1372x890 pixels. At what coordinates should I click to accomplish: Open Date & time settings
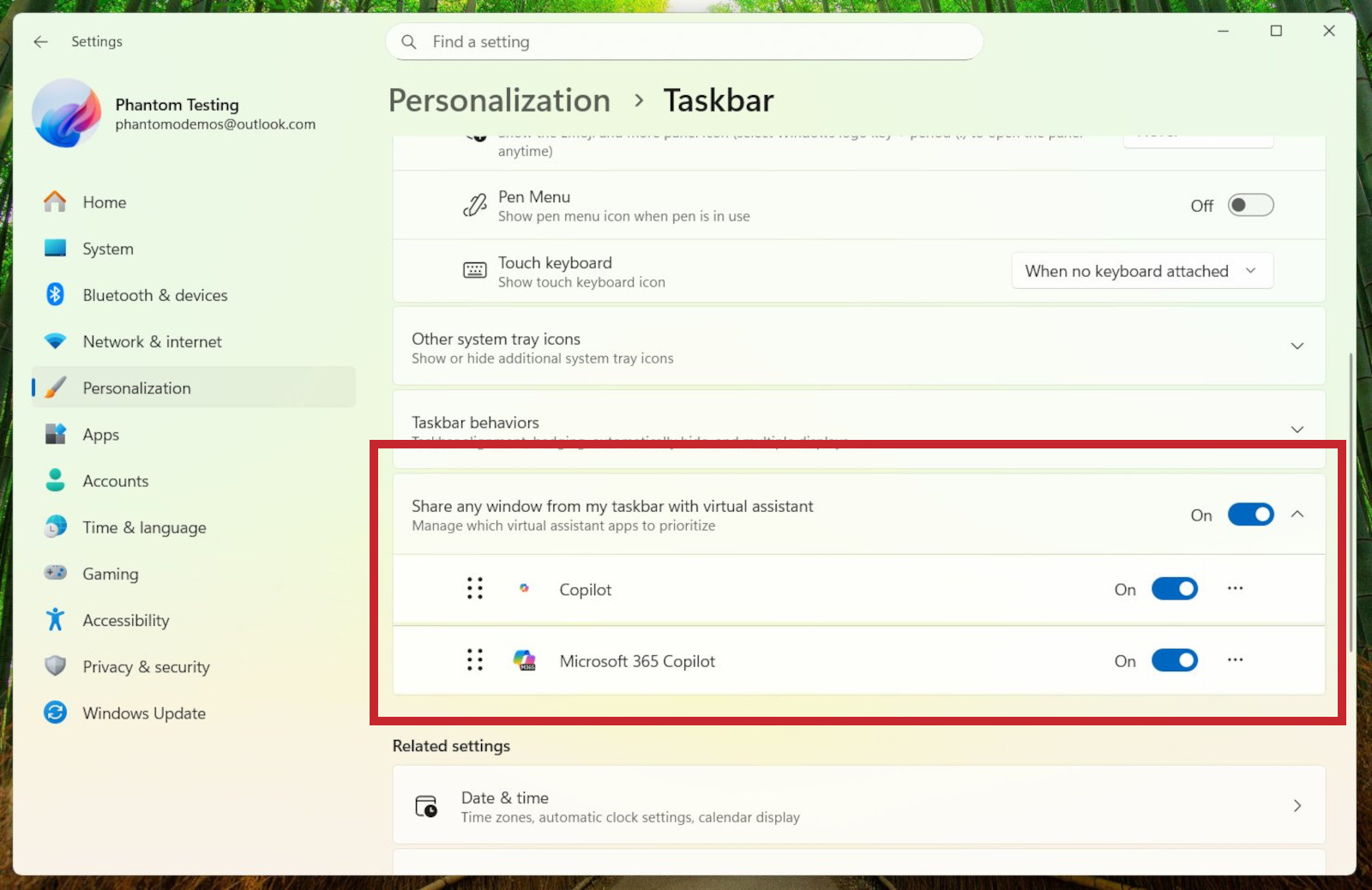(857, 805)
